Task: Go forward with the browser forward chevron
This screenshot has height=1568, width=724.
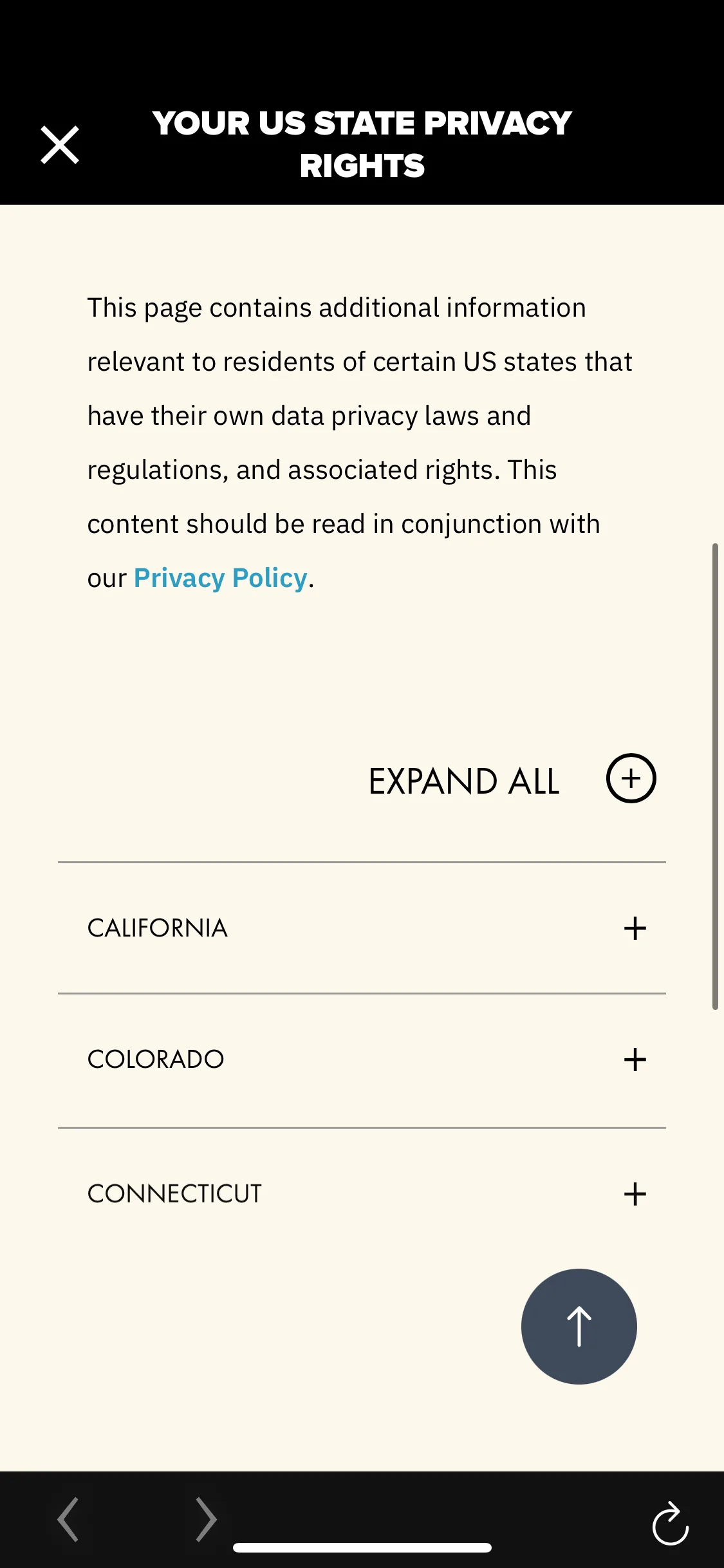Action: click(x=206, y=1519)
